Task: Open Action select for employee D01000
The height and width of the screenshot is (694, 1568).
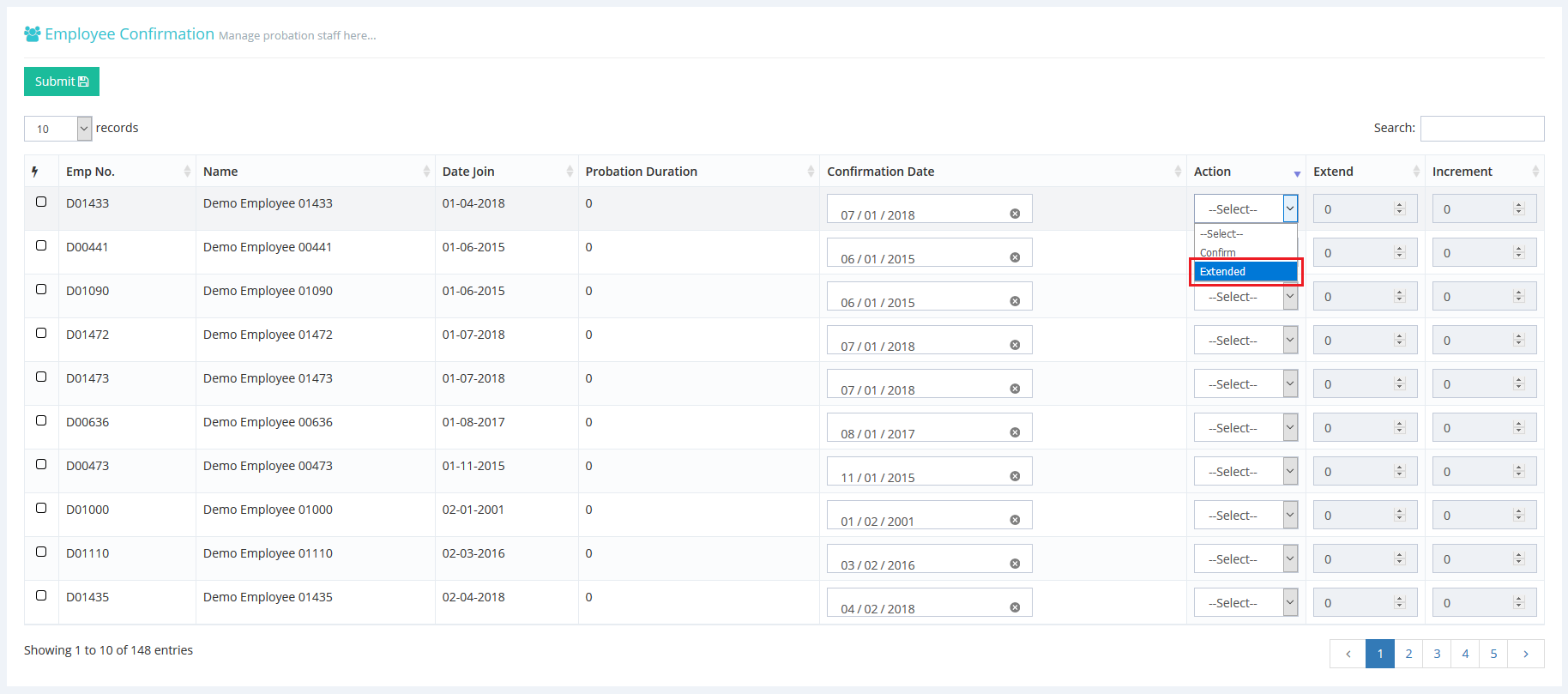Action: click(x=1245, y=516)
